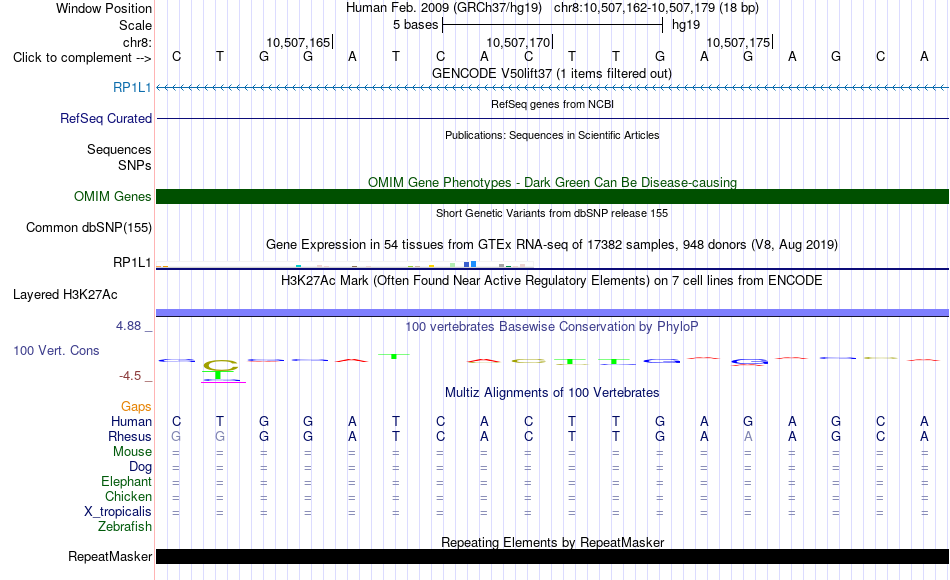Select the orange Gaps label

(x=136, y=406)
